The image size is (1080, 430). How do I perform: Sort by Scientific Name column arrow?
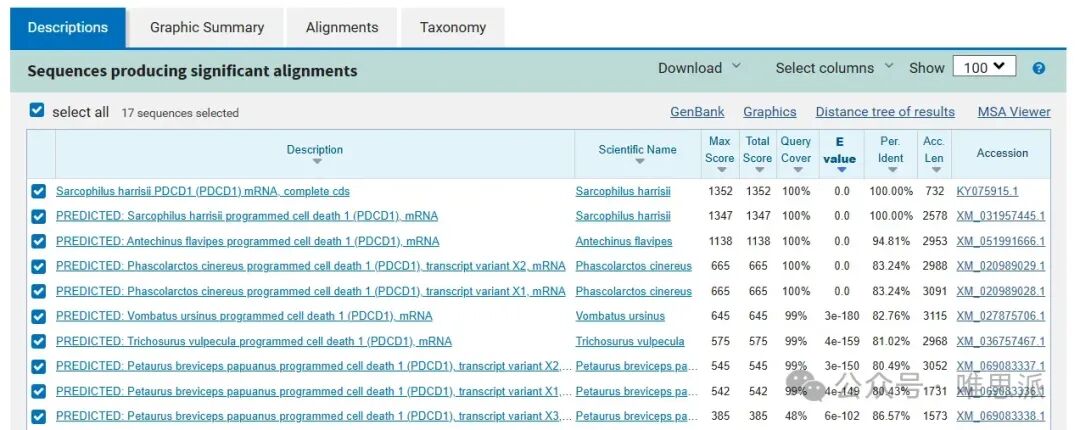point(639,161)
